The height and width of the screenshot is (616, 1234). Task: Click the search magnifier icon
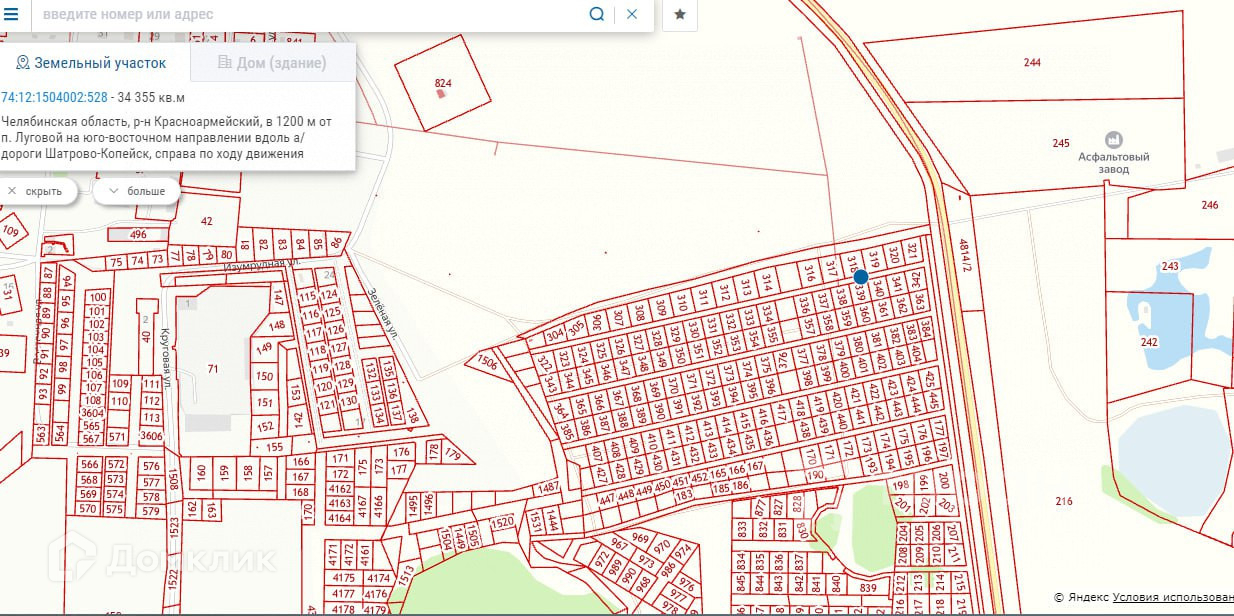[597, 14]
